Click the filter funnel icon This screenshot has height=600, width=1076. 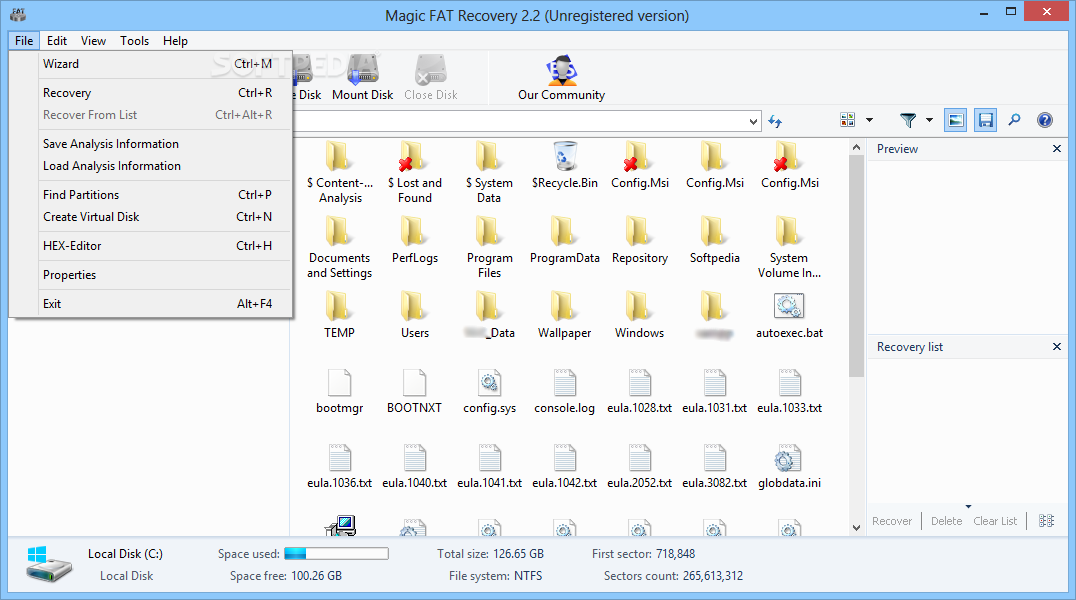tap(908, 120)
